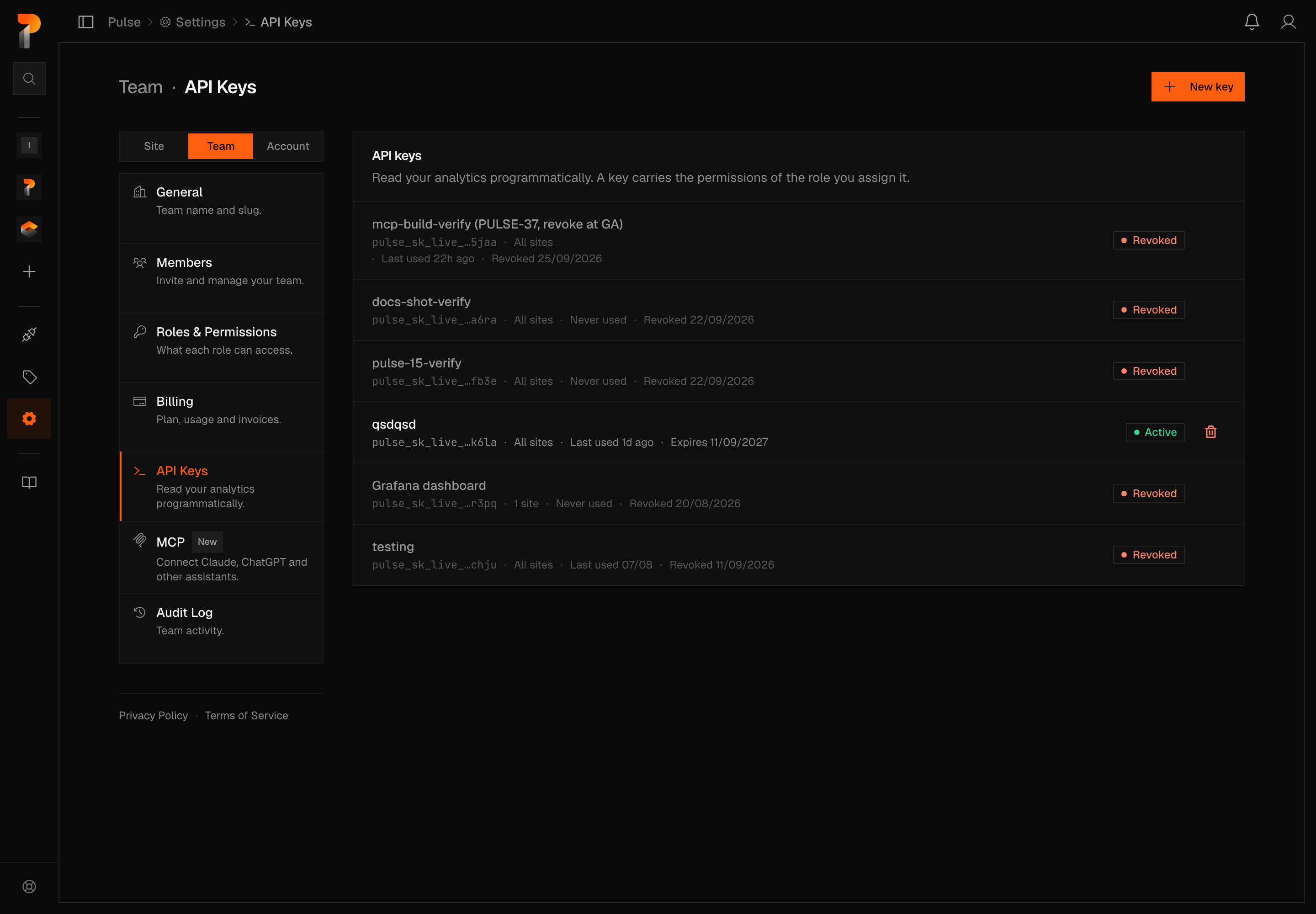The image size is (1316, 914).
Task: Open the tag icon in the sidebar
Action: coord(29,377)
